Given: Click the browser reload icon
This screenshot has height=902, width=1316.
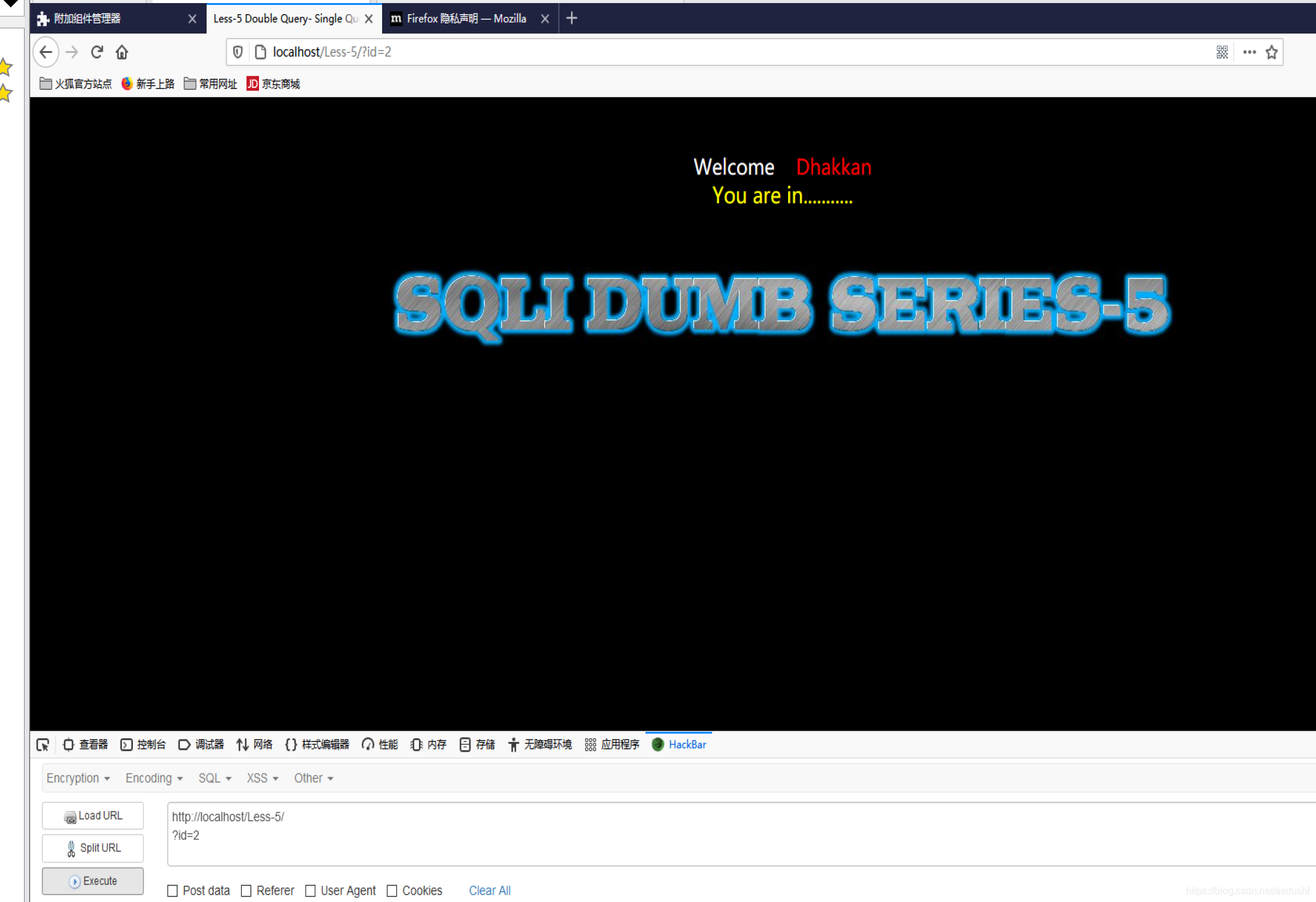Looking at the screenshot, I should click(97, 52).
